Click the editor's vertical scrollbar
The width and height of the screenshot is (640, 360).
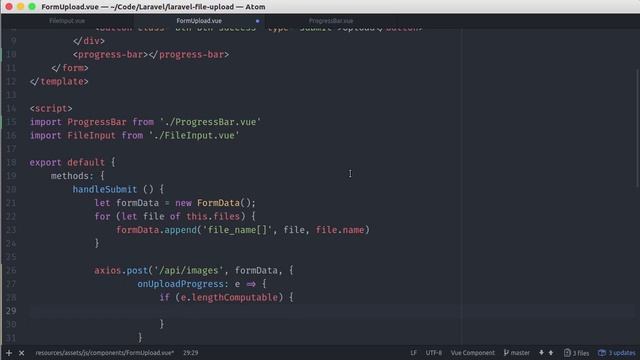(x=638, y=129)
